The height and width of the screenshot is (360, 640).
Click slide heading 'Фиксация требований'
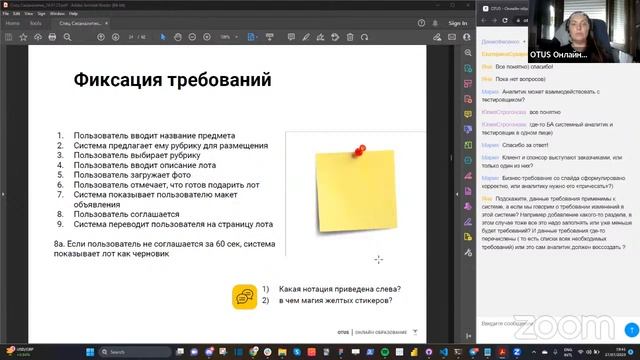172,80
